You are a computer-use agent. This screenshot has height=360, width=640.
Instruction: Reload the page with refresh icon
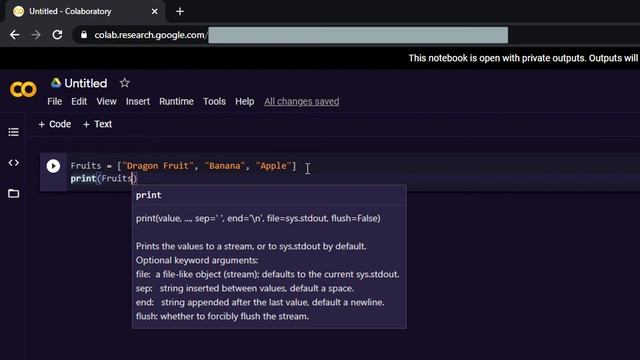[x=57, y=35]
